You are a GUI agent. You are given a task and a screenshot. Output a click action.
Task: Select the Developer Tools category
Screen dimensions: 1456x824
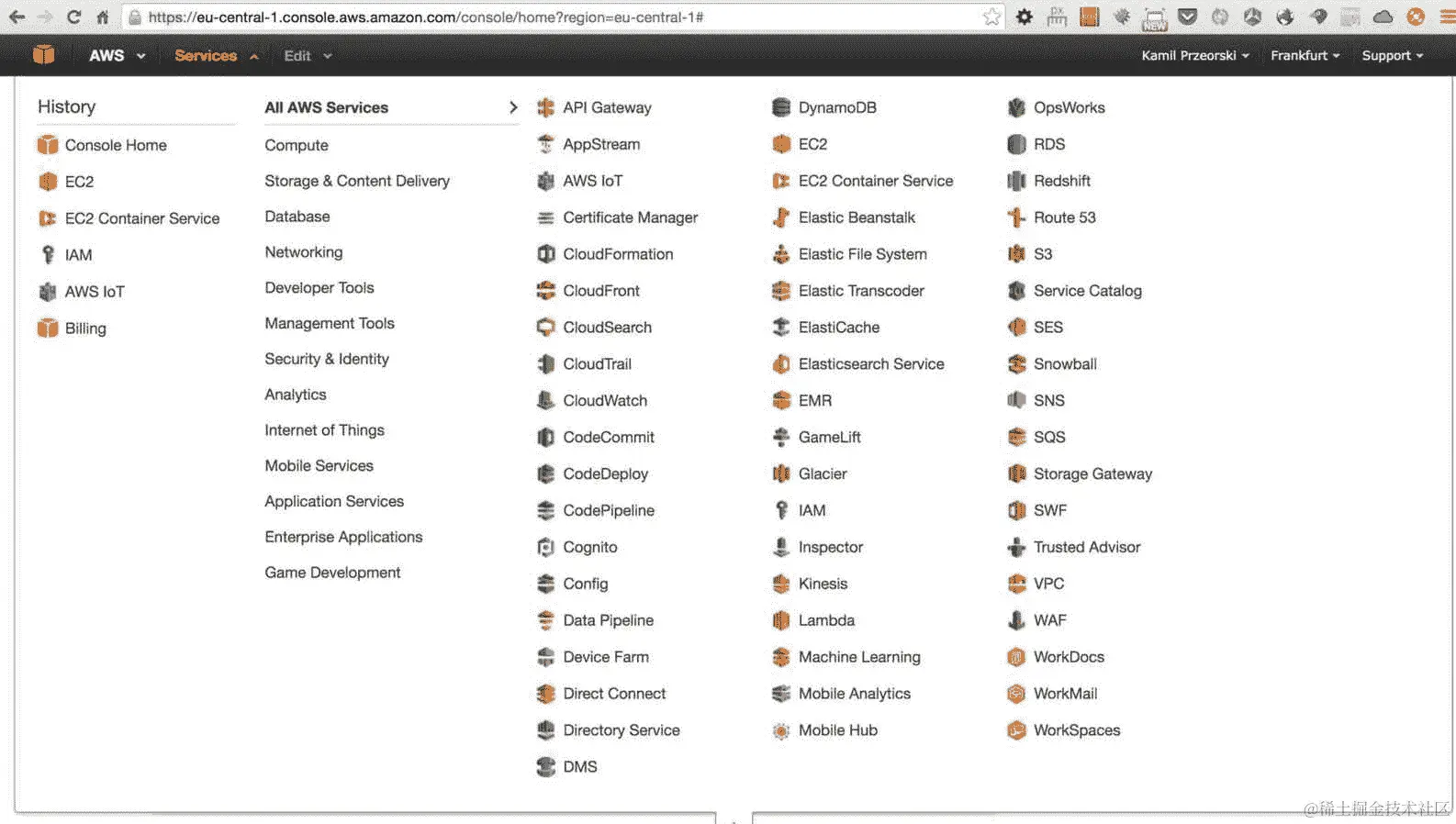(x=319, y=288)
